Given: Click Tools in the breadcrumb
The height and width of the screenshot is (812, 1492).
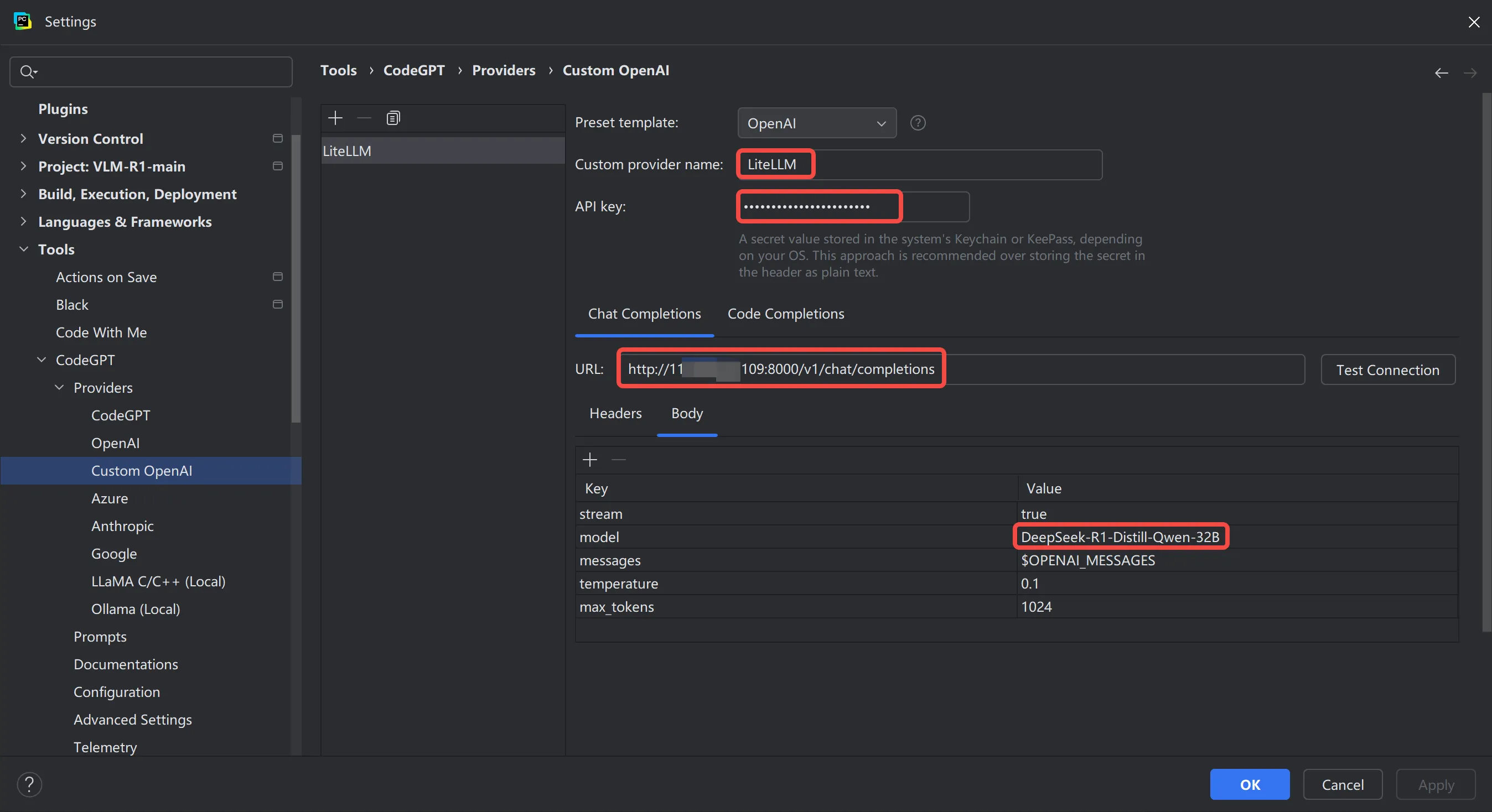Looking at the screenshot, I should coord(338,71).
